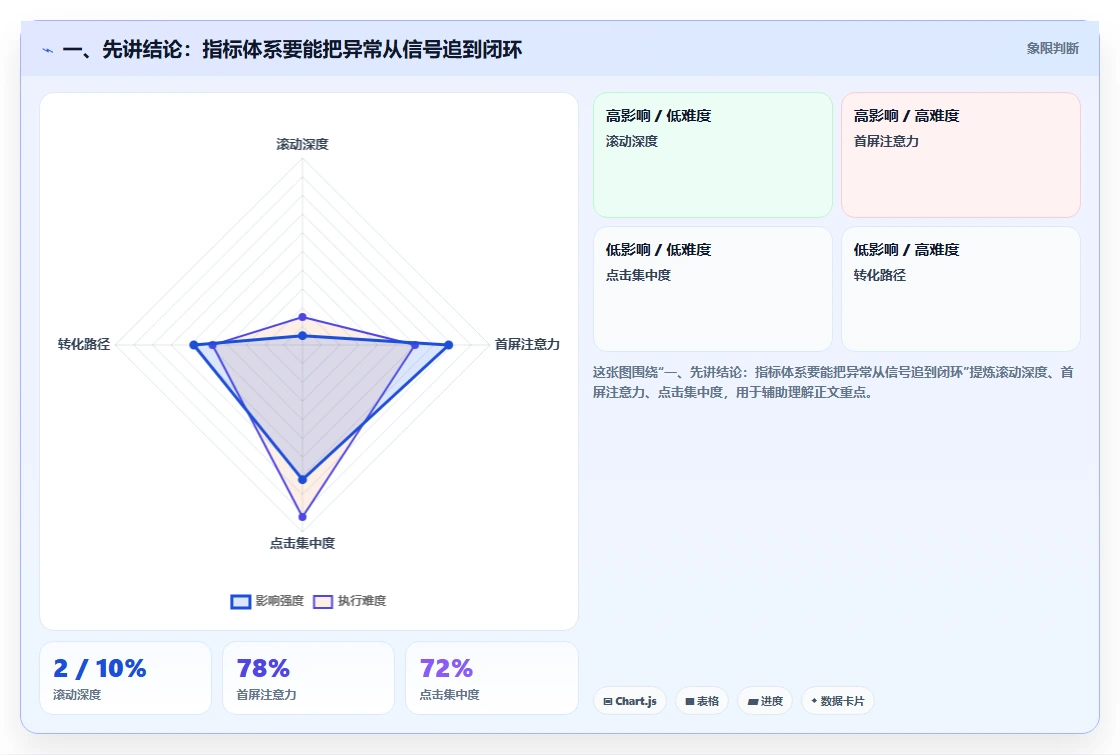
Task: Click 转化路径 text in the quadrant card
Action: [880, 275]
